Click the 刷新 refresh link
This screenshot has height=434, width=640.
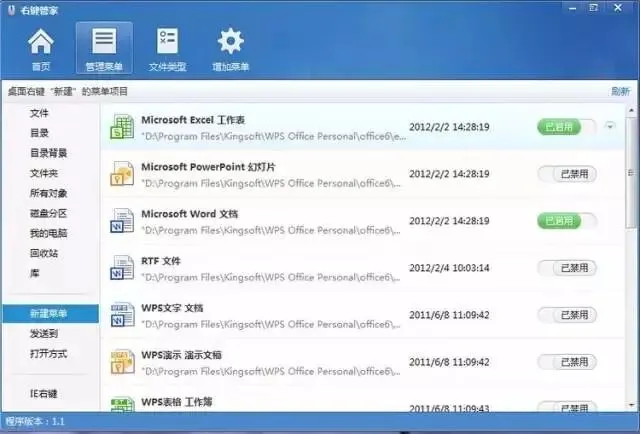tap(620, 91)
